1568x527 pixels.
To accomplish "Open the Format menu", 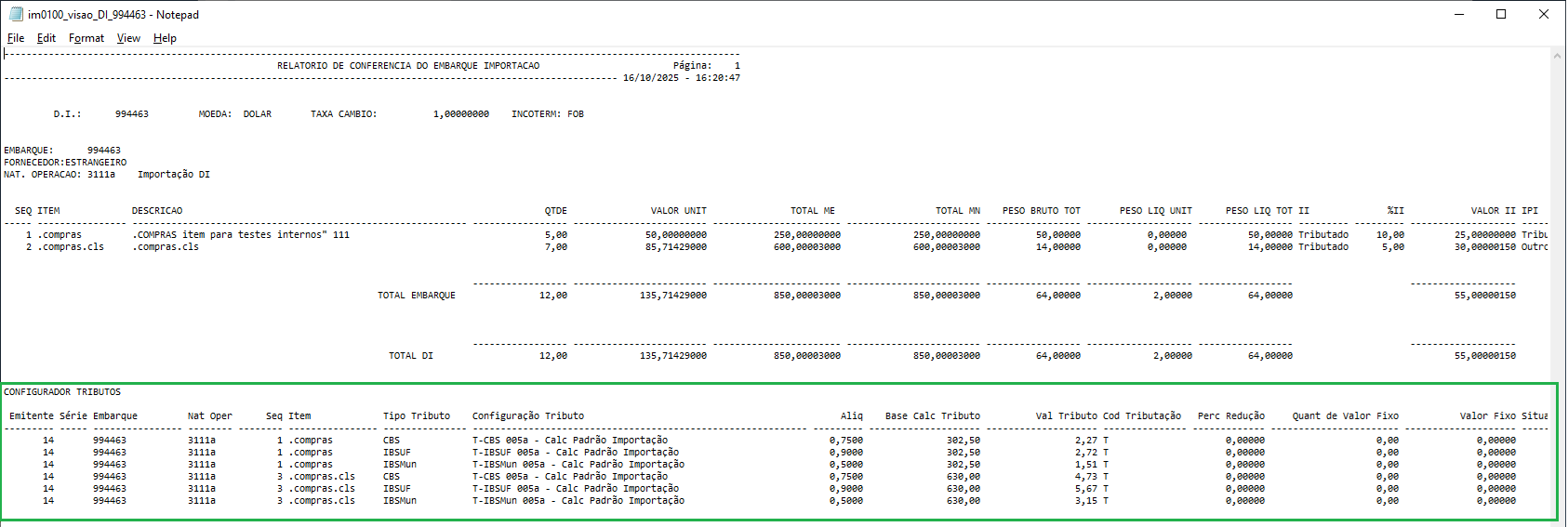I will pos(86,38).
